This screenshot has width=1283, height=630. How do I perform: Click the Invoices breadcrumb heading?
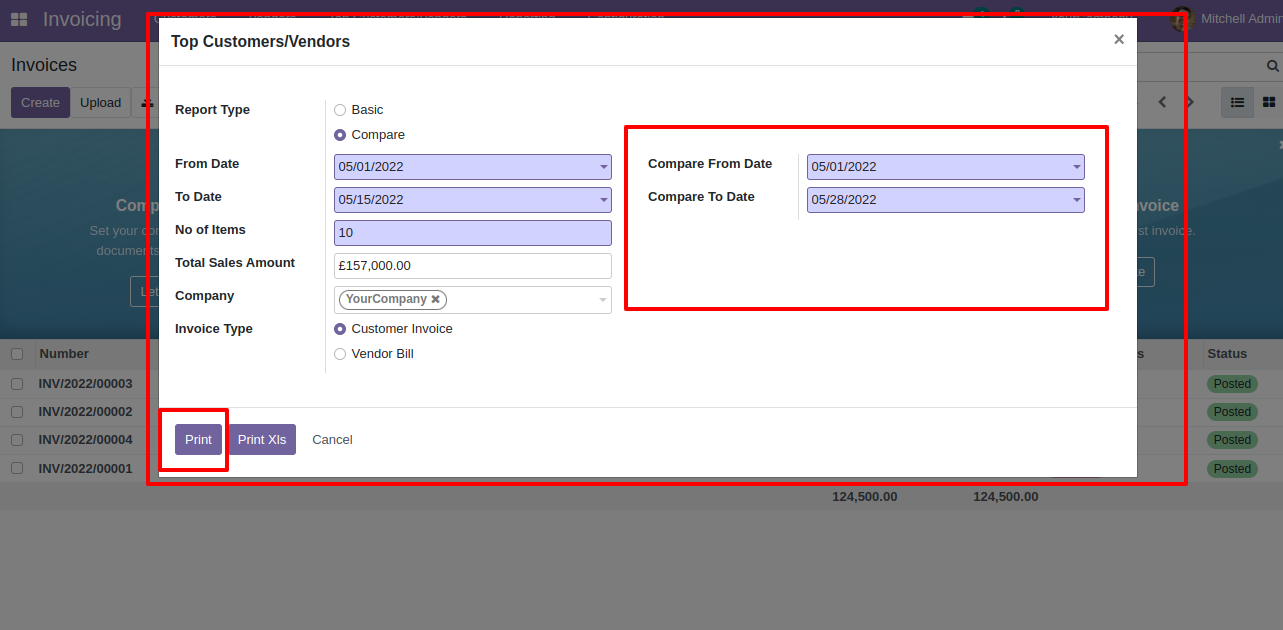pos(44,65)
